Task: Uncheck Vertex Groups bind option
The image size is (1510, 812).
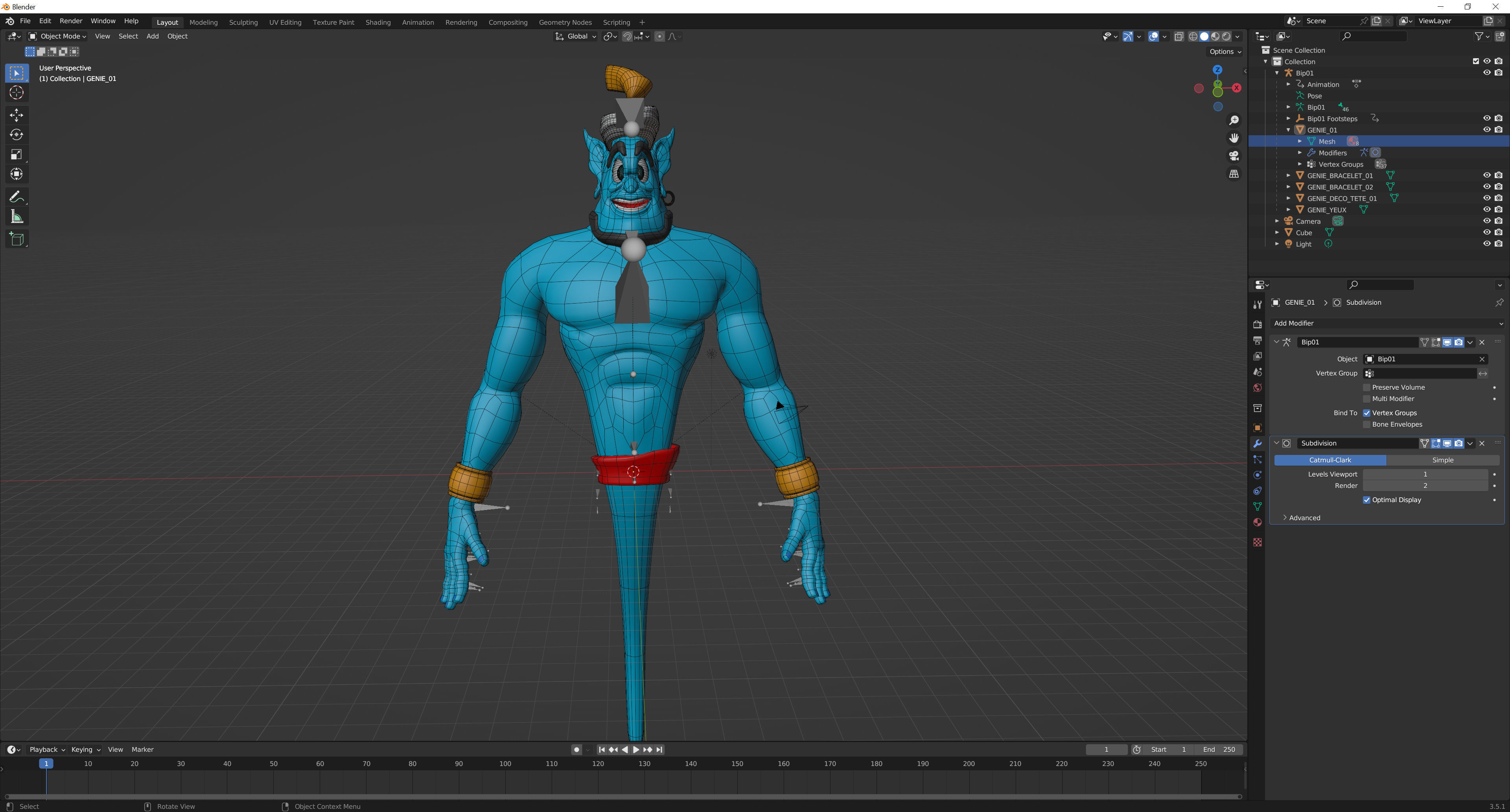Action: 1366,413
